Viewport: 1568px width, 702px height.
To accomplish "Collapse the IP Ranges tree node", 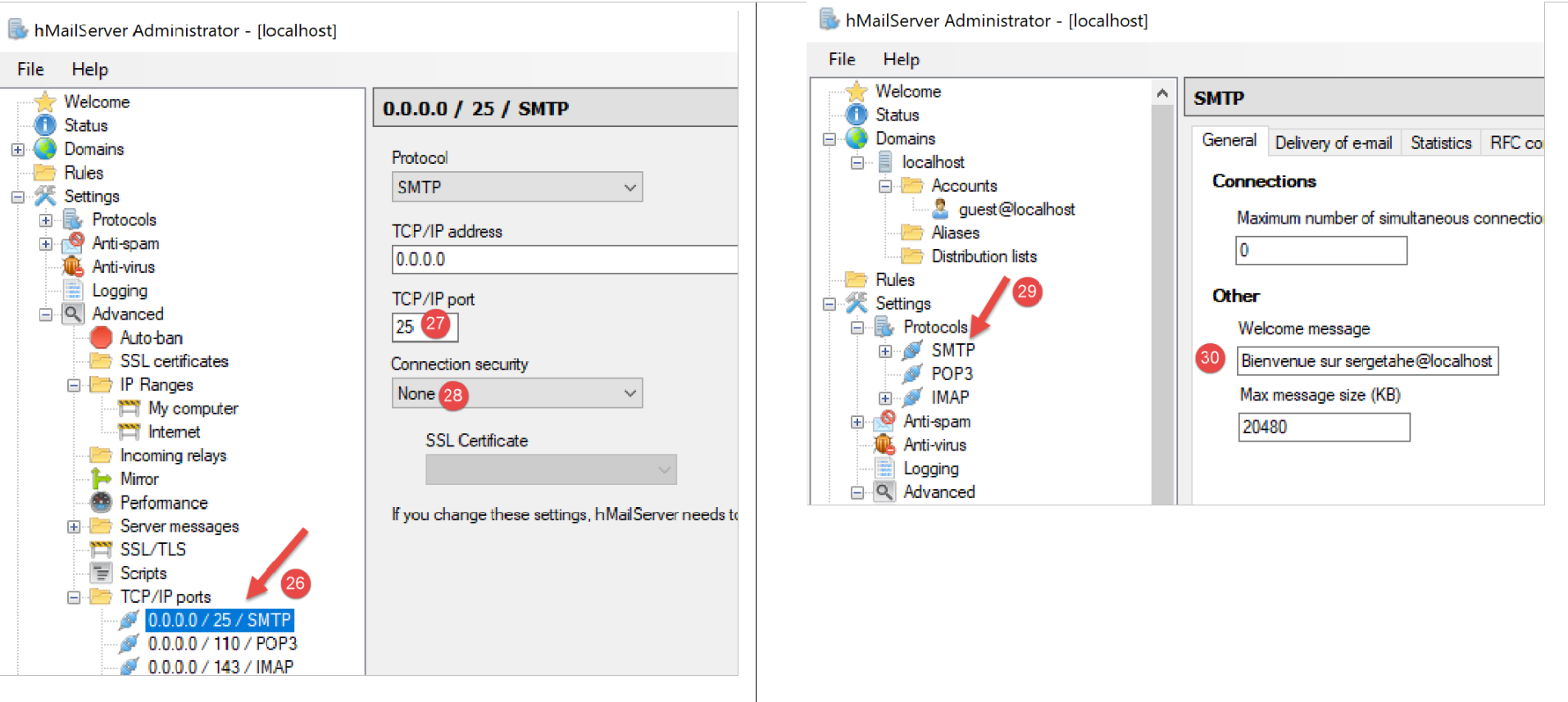I will coord(74,385).
